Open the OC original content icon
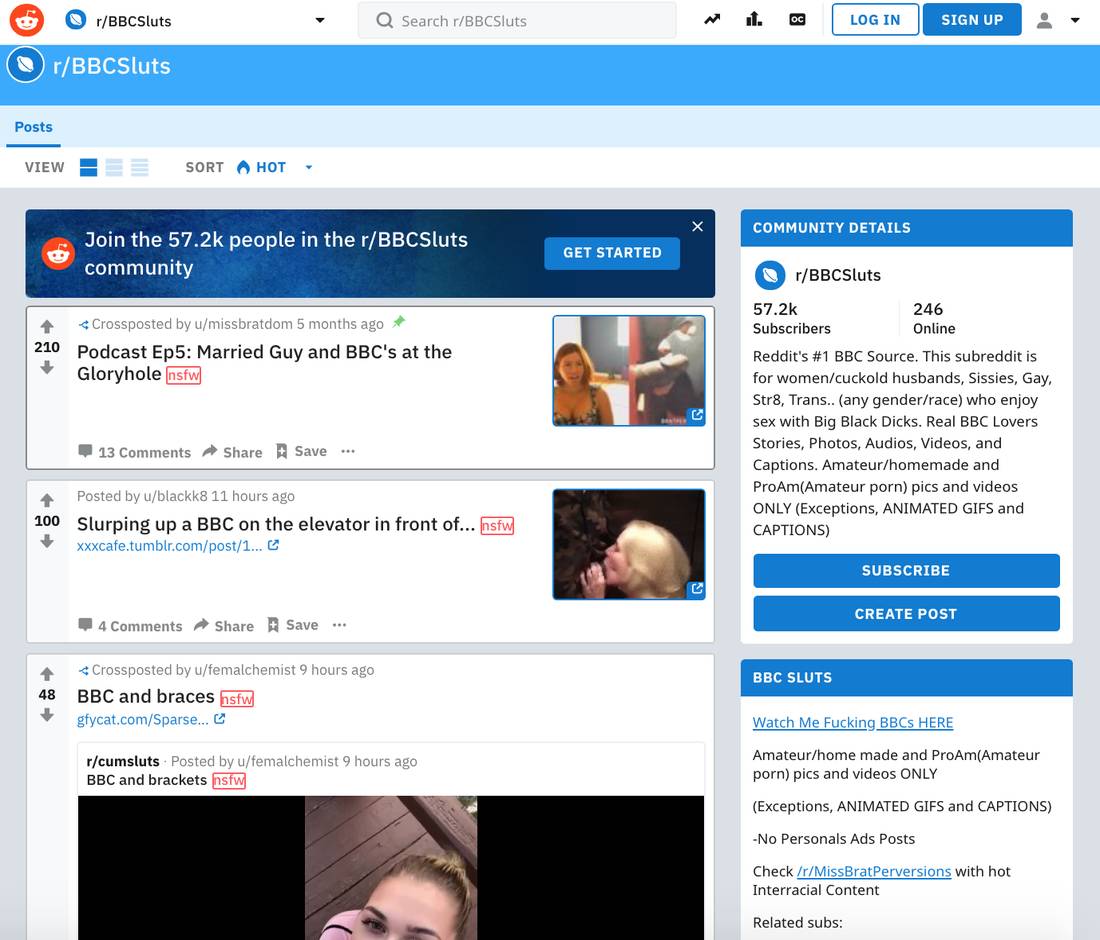Screen dimensions: 1100x940 797,20
